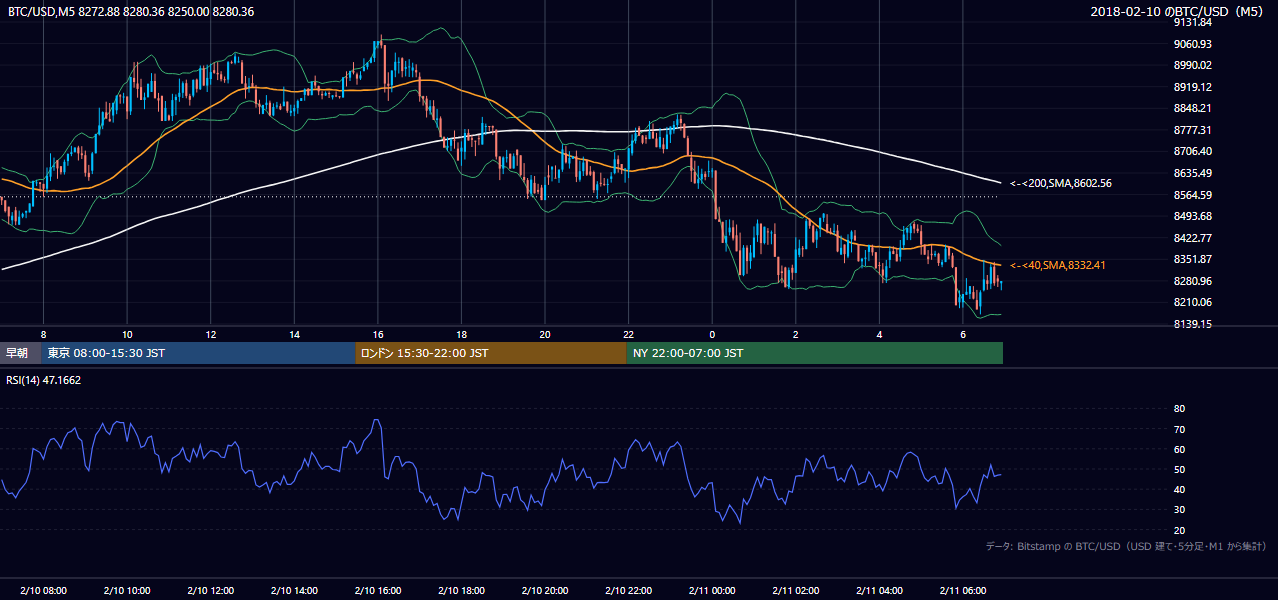This screenshot has width=1278, height=600.
Task: Click the '2/10 16:00' date label
Action: tap(378, 591)
